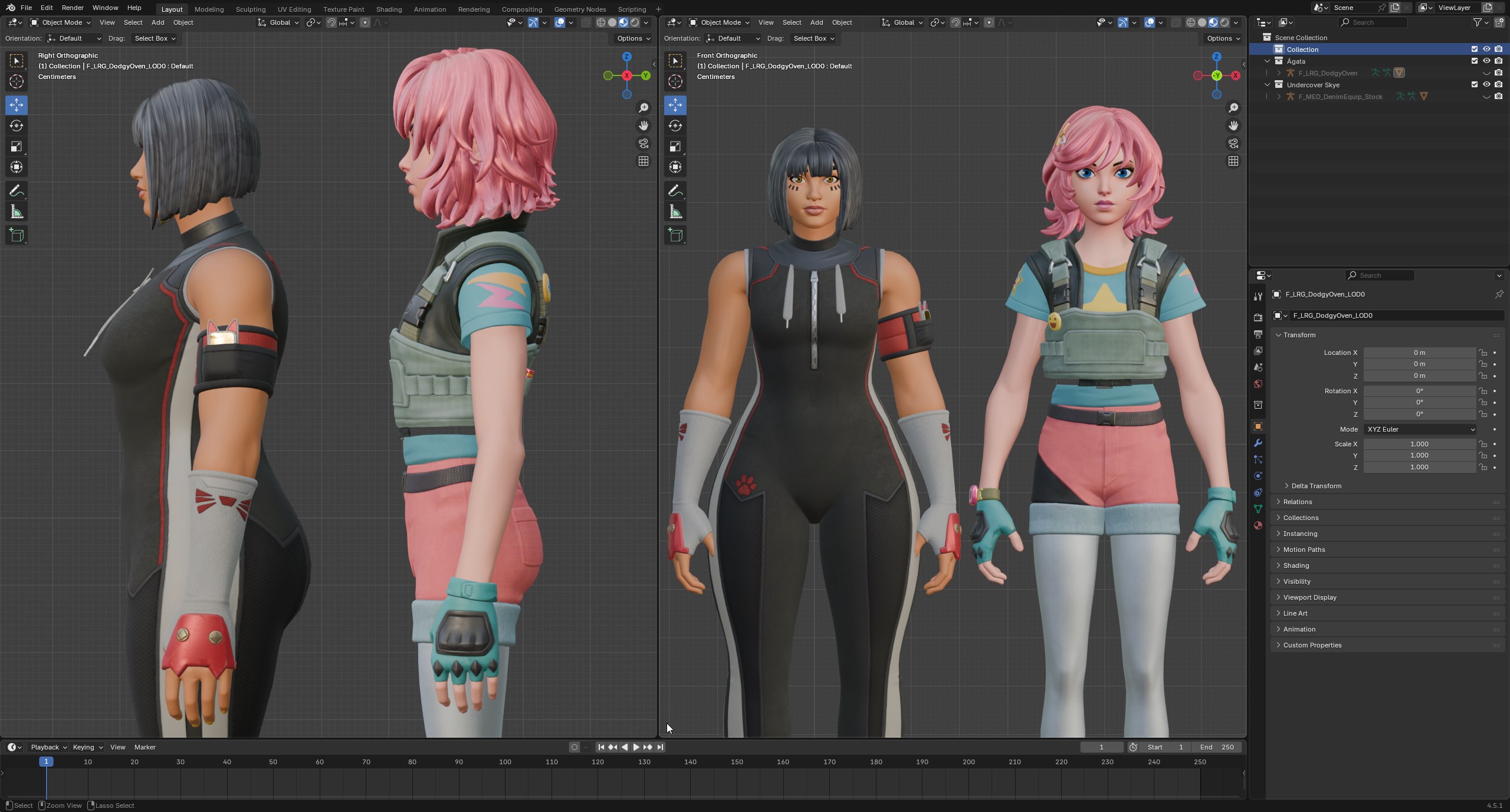Viewport: 1510px width, 812px height.
Task: Open the rotation Mode XYZ Euler dropdown
Action: pyautogui.click(x=1420, y=429)
